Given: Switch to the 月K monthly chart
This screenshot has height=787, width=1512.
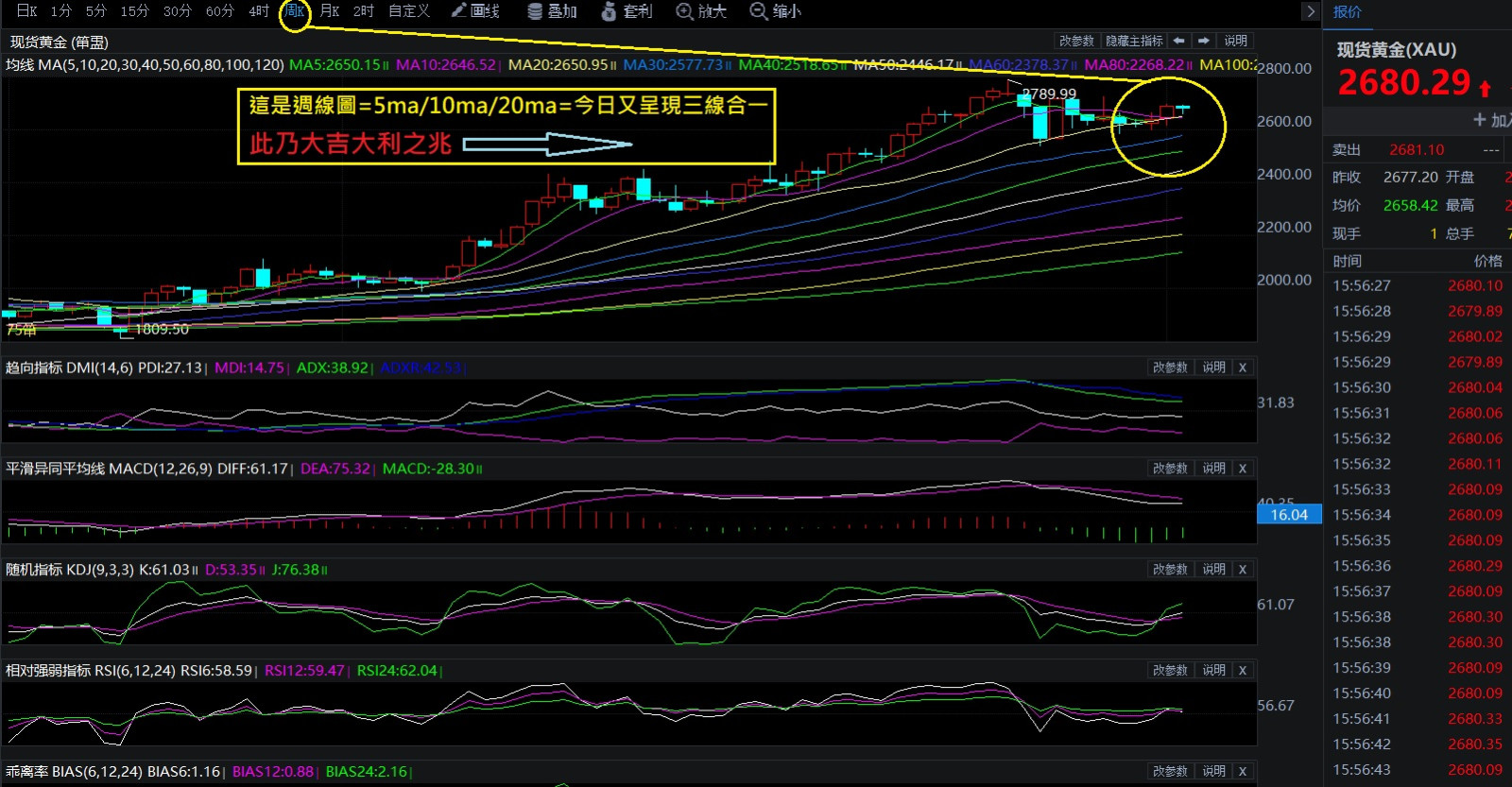Looking at the screenshot, I should pyautogui.click(x=329, y=11).
